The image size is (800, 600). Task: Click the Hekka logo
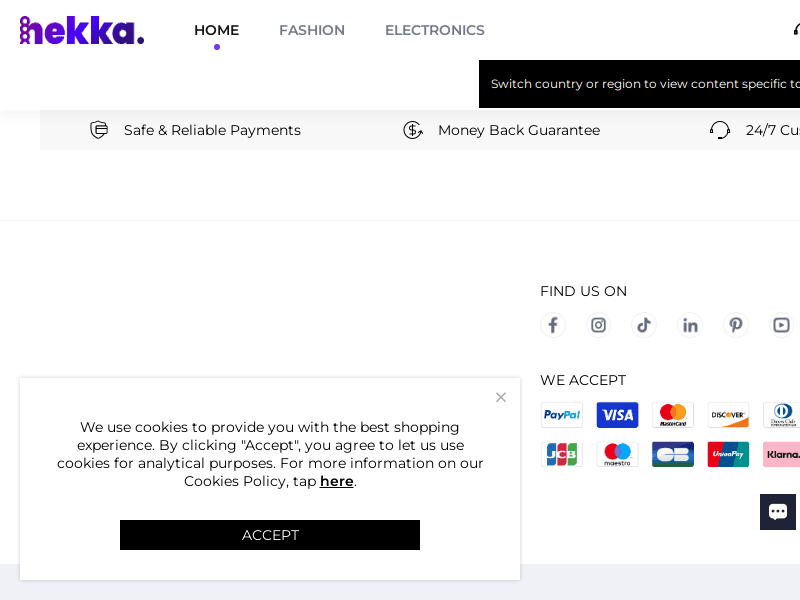click(x=82, y=30)
